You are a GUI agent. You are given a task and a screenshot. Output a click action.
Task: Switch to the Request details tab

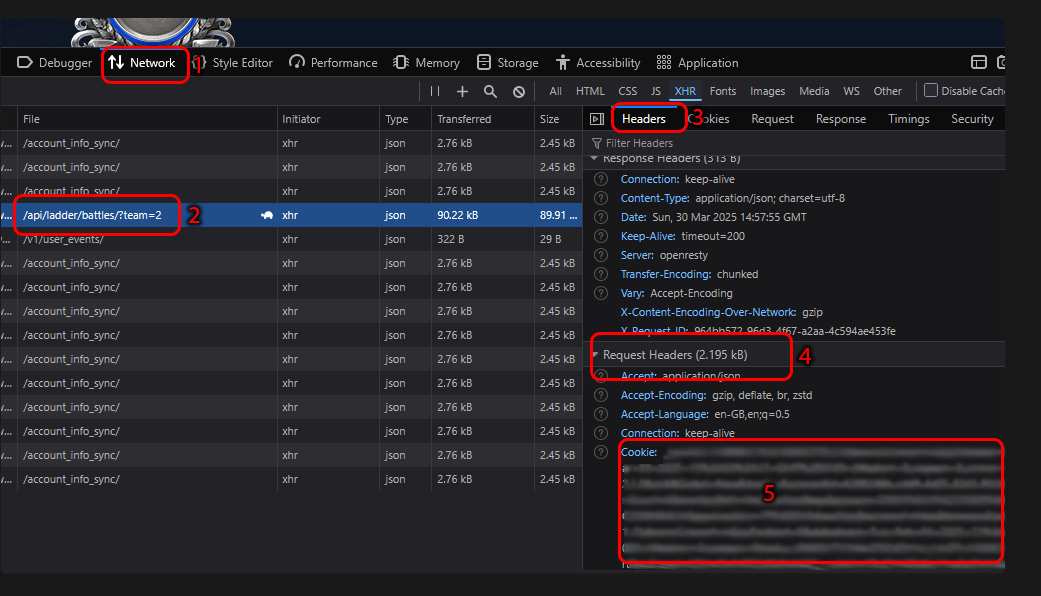tap(772, 119)
